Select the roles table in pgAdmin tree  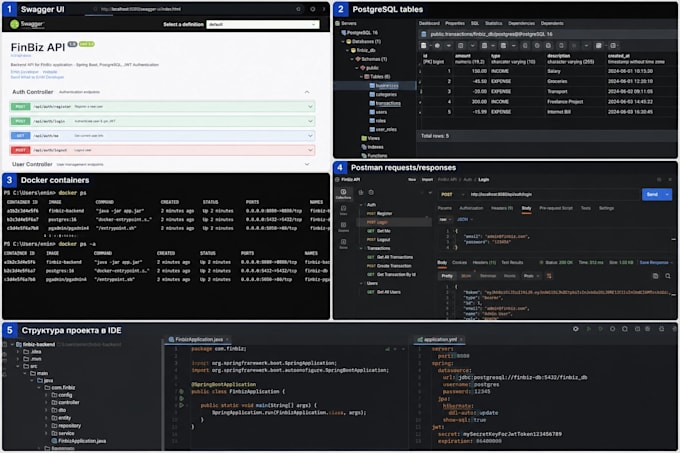pos(378,121)
